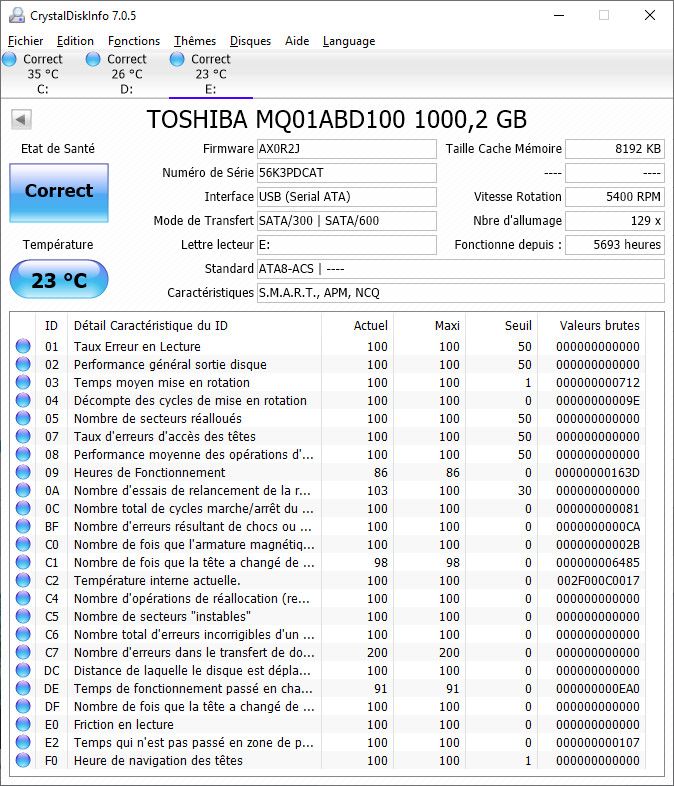The image size is (674, 786).
Task: Click status orb of attribute C1 row
Action: [x=23, y=562]
